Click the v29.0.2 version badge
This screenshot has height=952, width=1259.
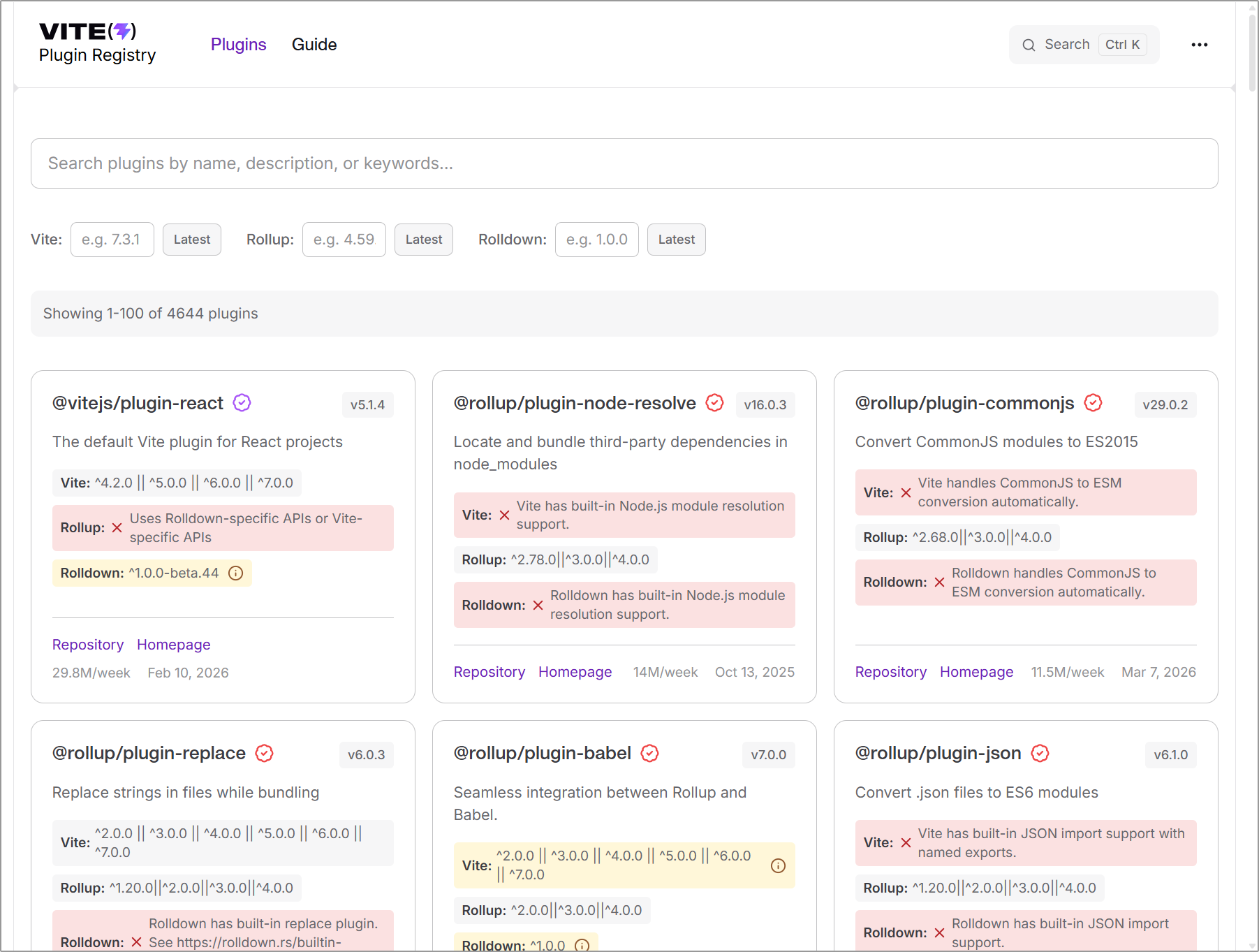pyautogui.click(x=1165, y=405)
